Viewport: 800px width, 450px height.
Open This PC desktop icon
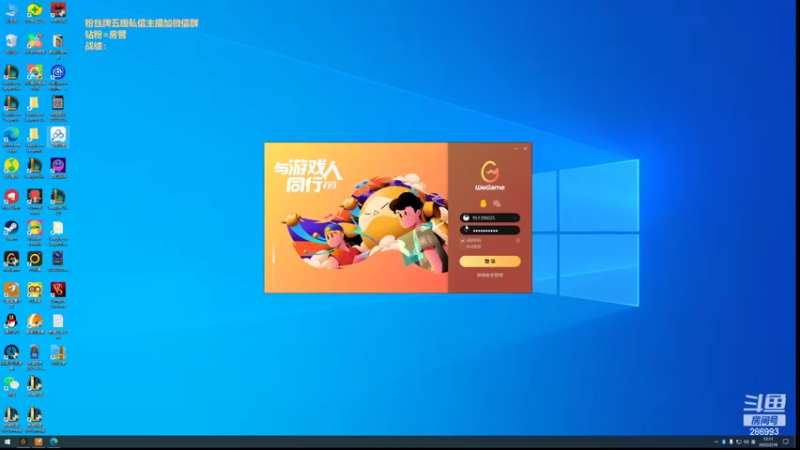pos(11,13)
